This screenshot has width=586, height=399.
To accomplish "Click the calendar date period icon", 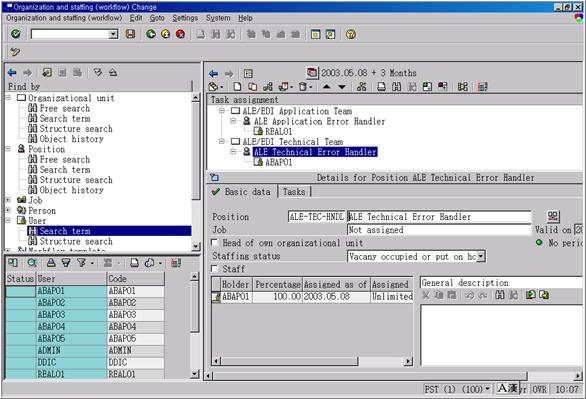I will click(x=312, y=73).
